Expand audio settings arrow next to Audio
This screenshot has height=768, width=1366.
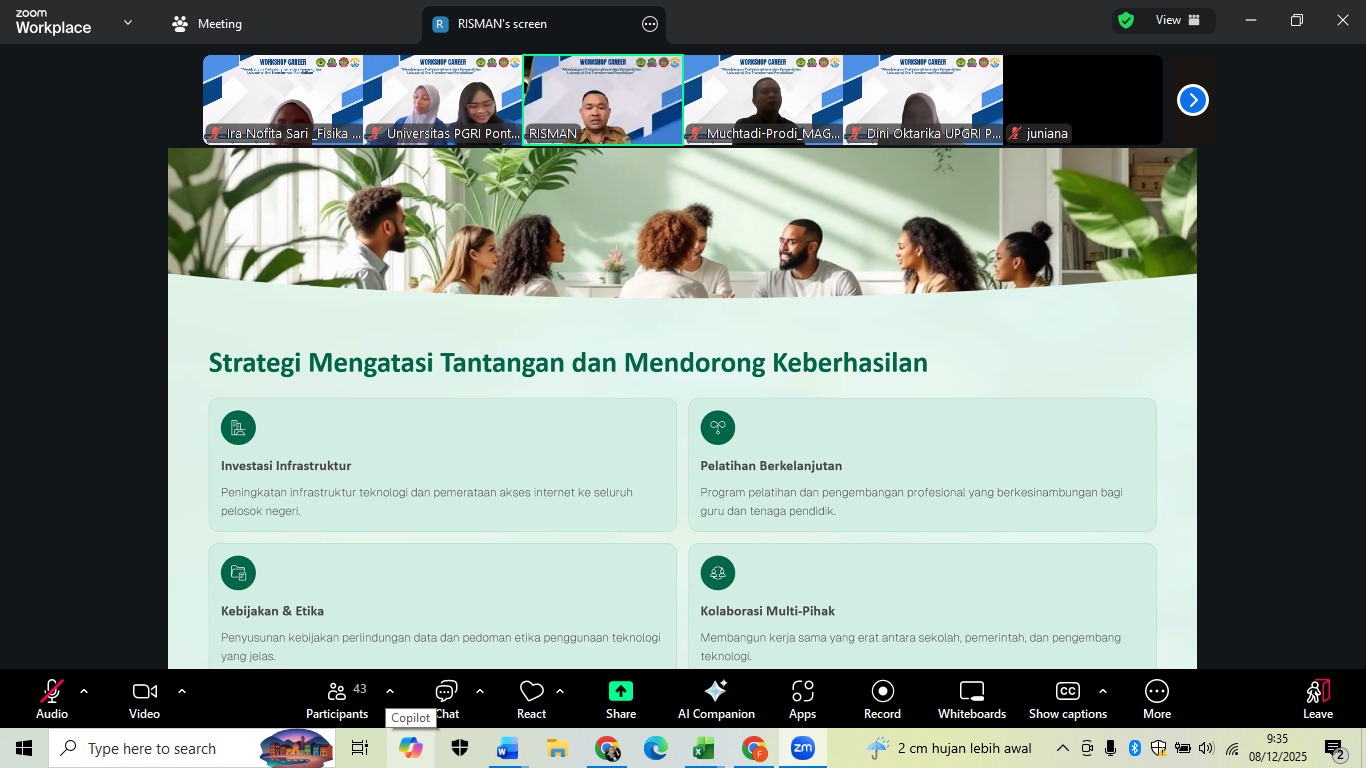pos(84,691)
